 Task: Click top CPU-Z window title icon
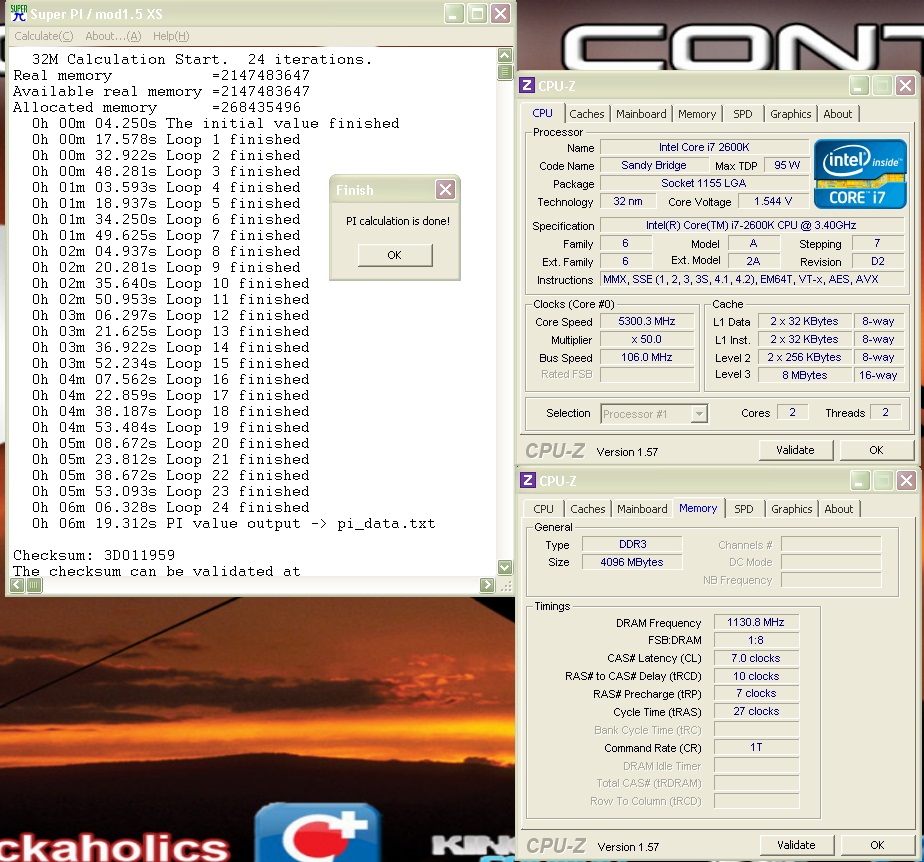(x=528, y=86)
